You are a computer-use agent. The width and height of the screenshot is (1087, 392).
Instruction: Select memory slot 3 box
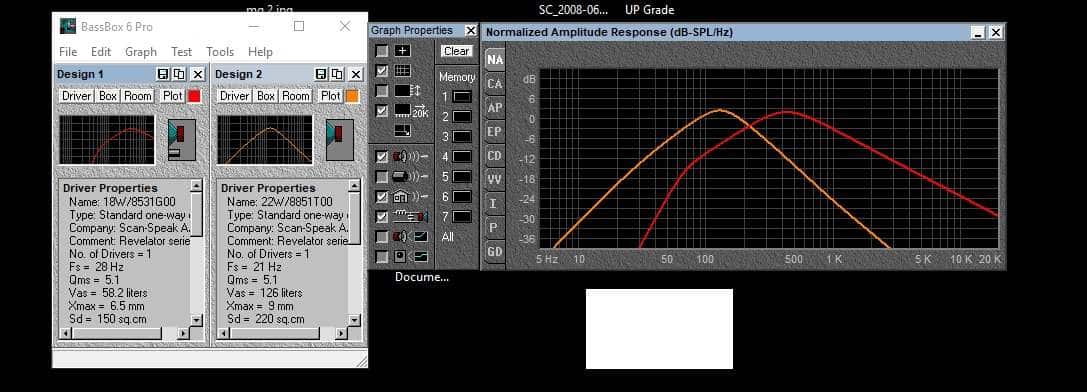[x=462, y=137]
